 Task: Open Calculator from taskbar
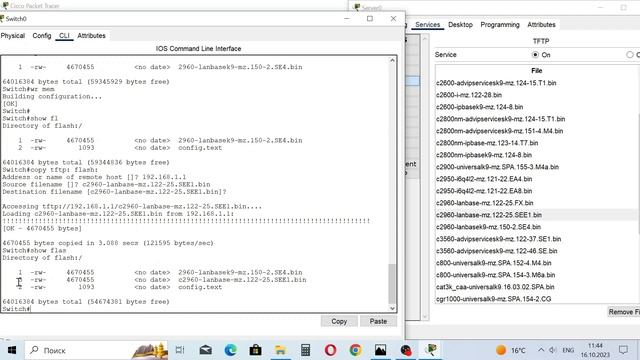(x=305, y=350)
